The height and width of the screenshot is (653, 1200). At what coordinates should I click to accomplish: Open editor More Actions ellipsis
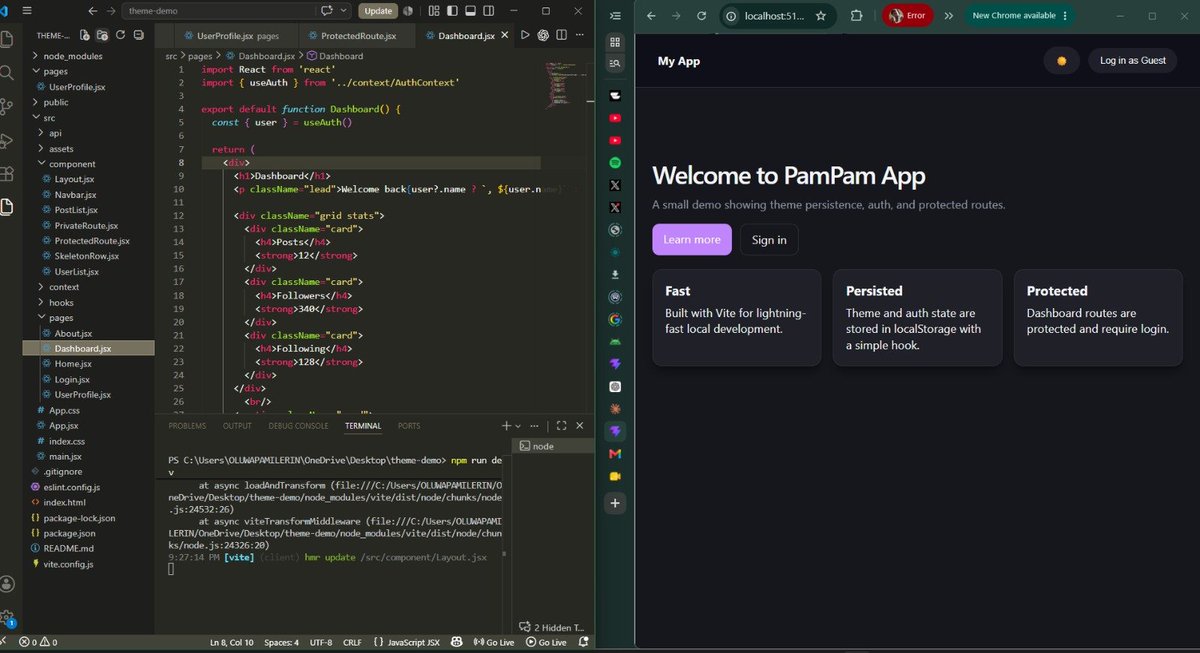579,35
